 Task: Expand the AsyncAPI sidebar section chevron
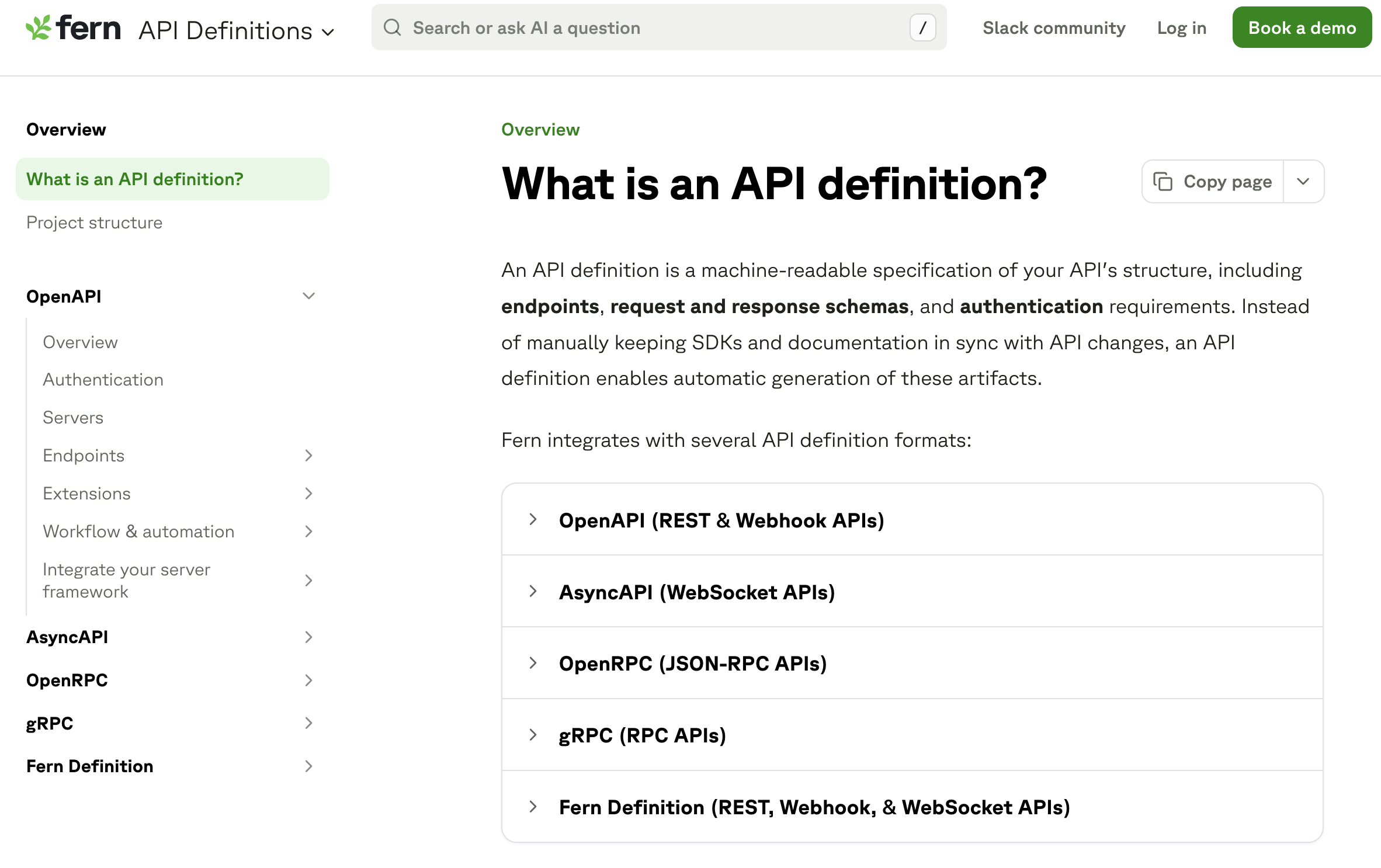(x=308, y=637)
